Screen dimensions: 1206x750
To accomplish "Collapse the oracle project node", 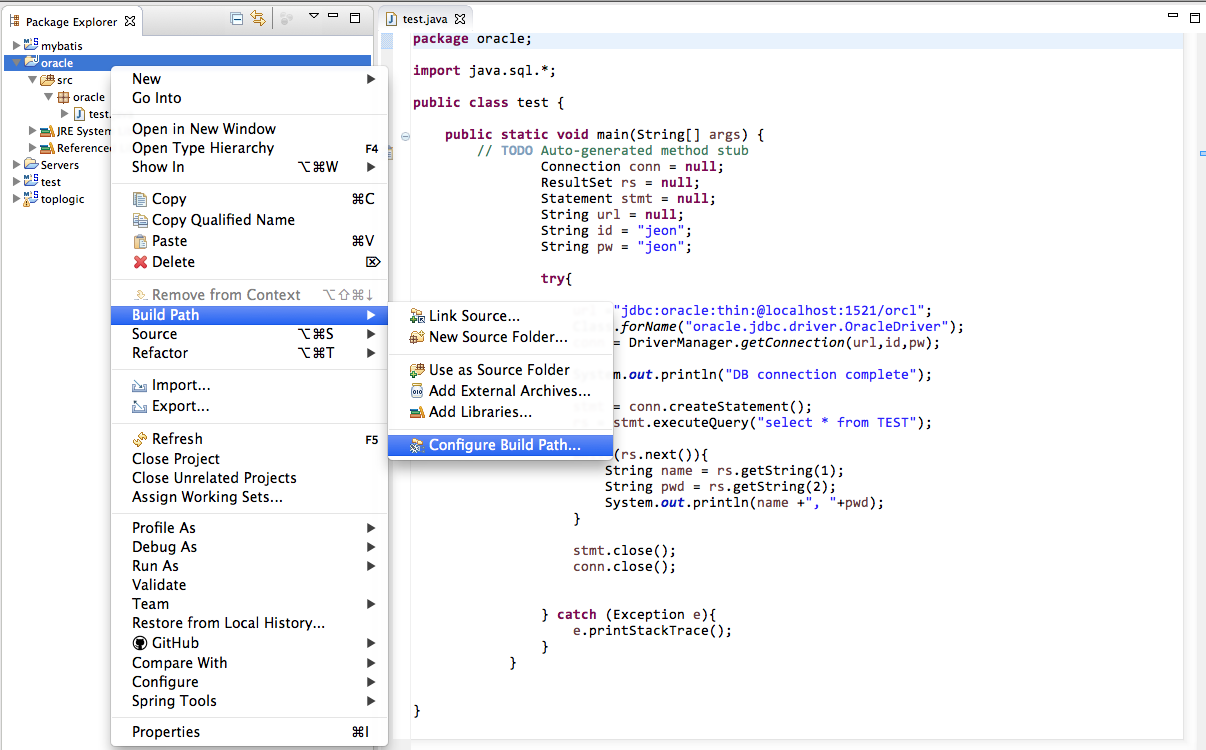I will (x=17, y=63).
